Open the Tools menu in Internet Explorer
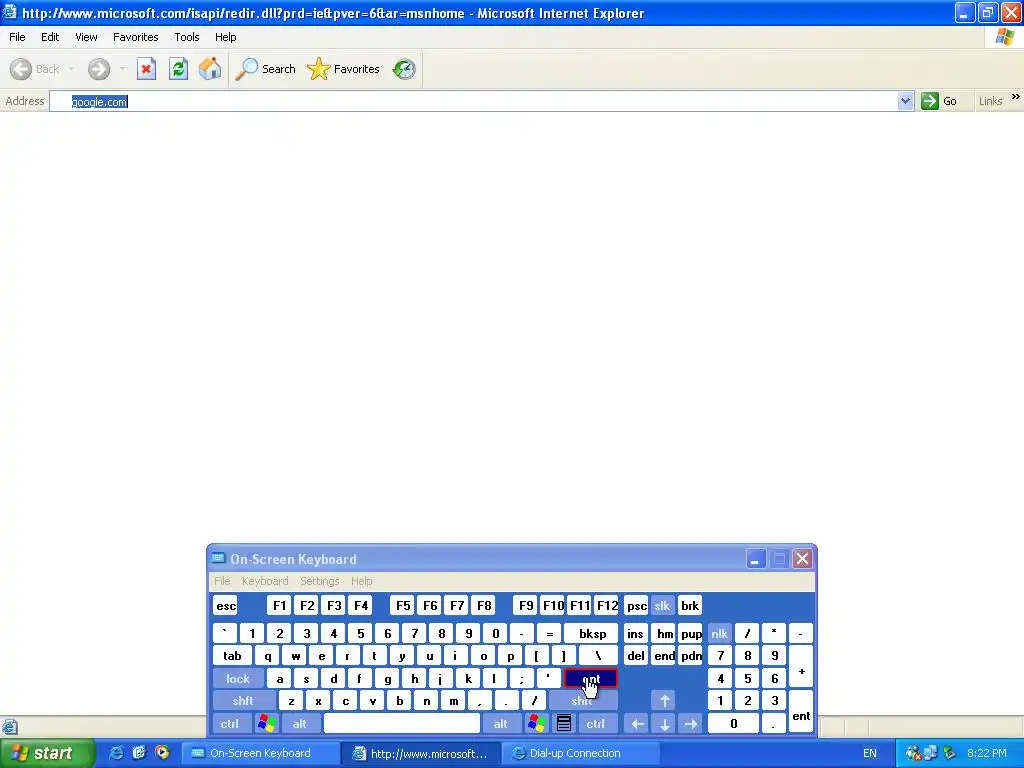Viewport: 1024px width, 768px height. click(x=187, y=37)
